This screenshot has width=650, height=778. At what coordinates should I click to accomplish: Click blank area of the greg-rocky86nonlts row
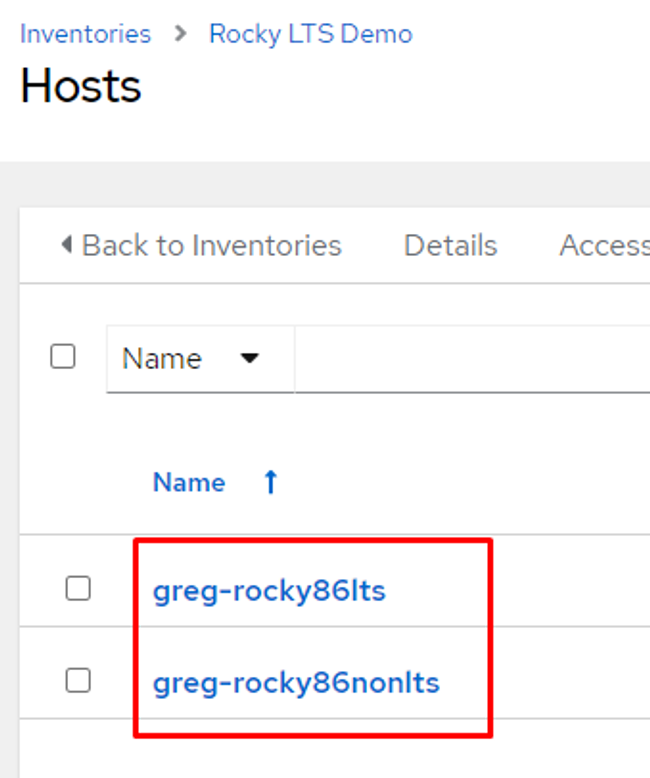point(571,672)
